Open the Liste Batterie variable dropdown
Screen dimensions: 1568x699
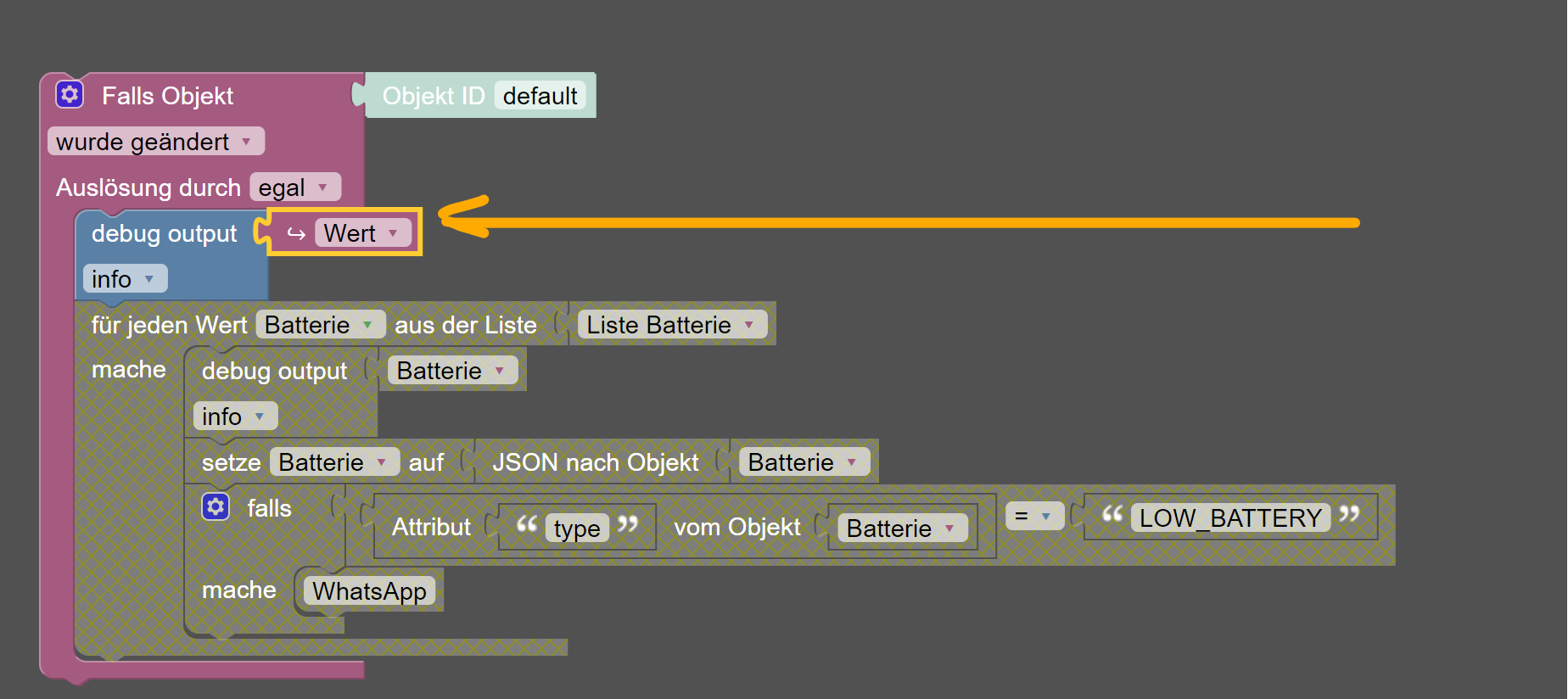[672, 325]
